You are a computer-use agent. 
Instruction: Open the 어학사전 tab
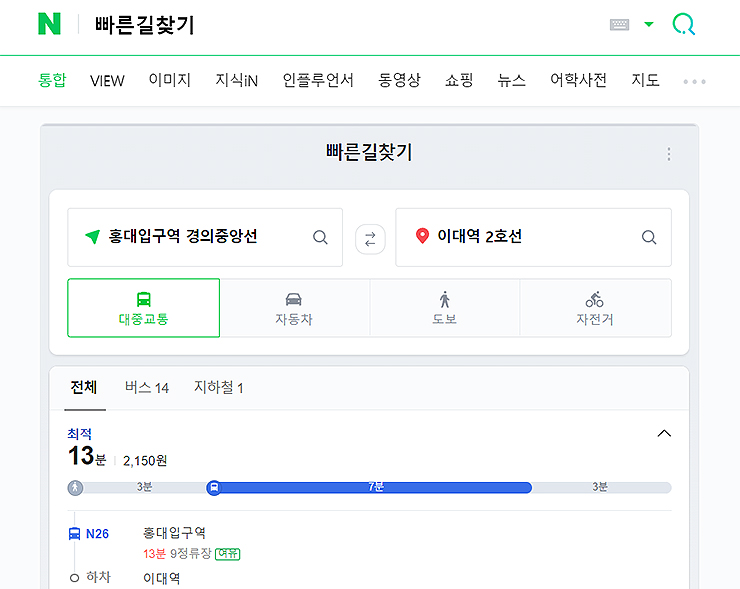coord(578,80)
